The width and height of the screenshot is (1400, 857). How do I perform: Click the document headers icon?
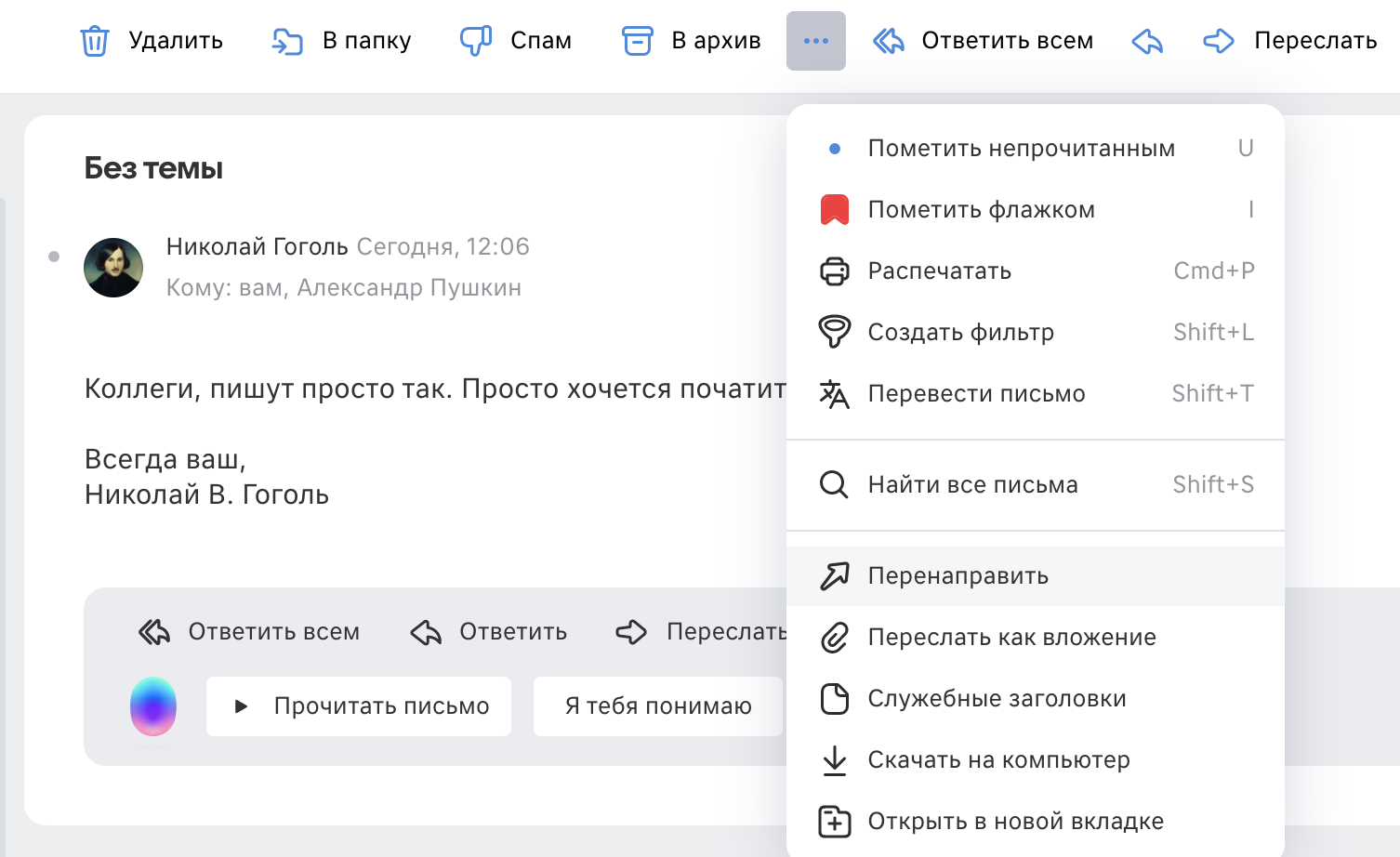coord(835,699)
